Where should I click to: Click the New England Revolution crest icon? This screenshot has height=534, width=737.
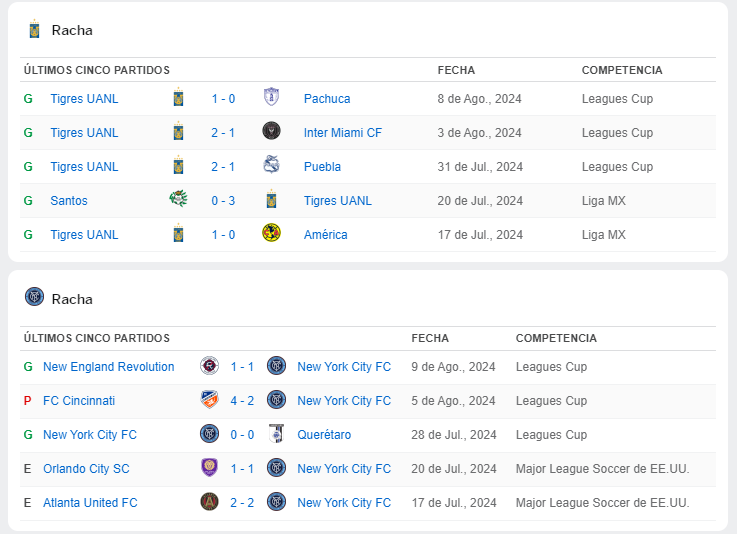tap(209, 366)
